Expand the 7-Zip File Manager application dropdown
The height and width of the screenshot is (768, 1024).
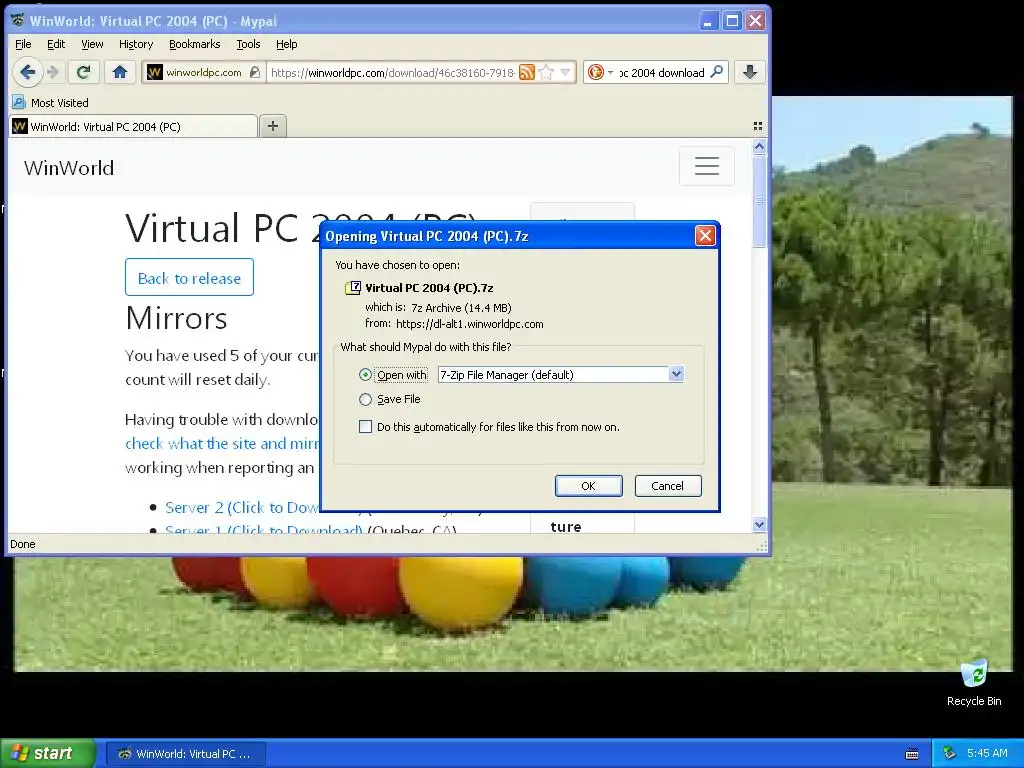click(x=676, y=374)
